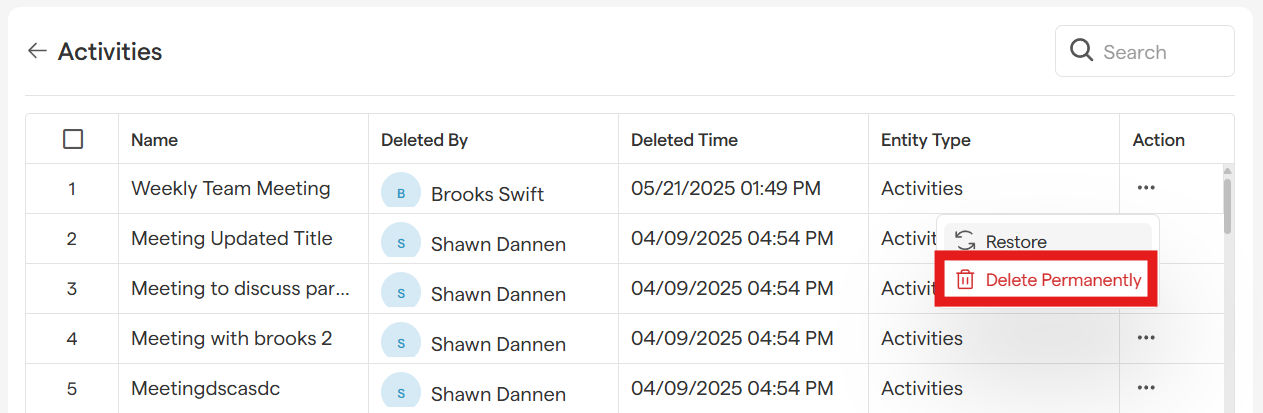Choose Restore from the context menu
The height and width of the screenshot is (413, 1263).
coord(1016,241)
